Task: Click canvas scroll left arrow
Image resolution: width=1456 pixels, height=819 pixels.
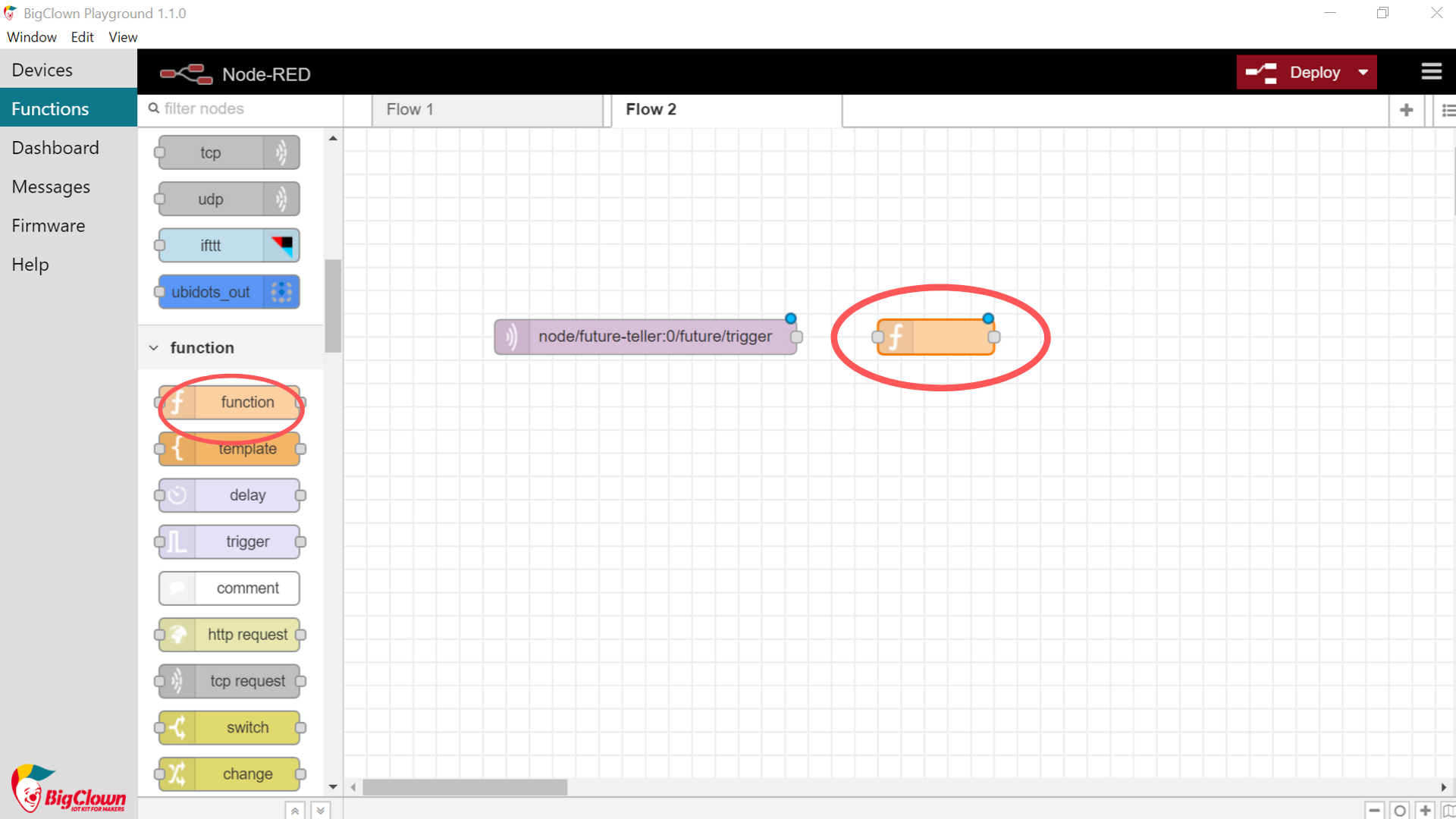Action: click(353, 787)
